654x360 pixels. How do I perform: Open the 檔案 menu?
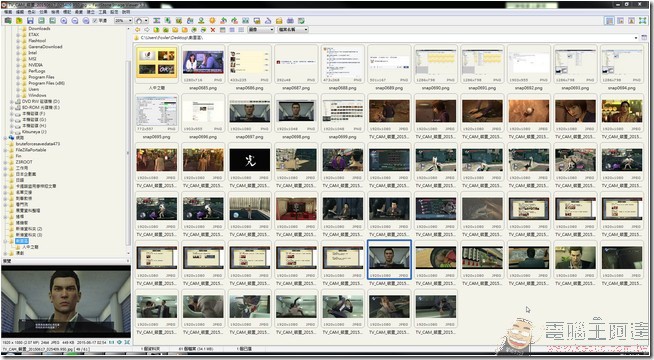coord(8,12)
